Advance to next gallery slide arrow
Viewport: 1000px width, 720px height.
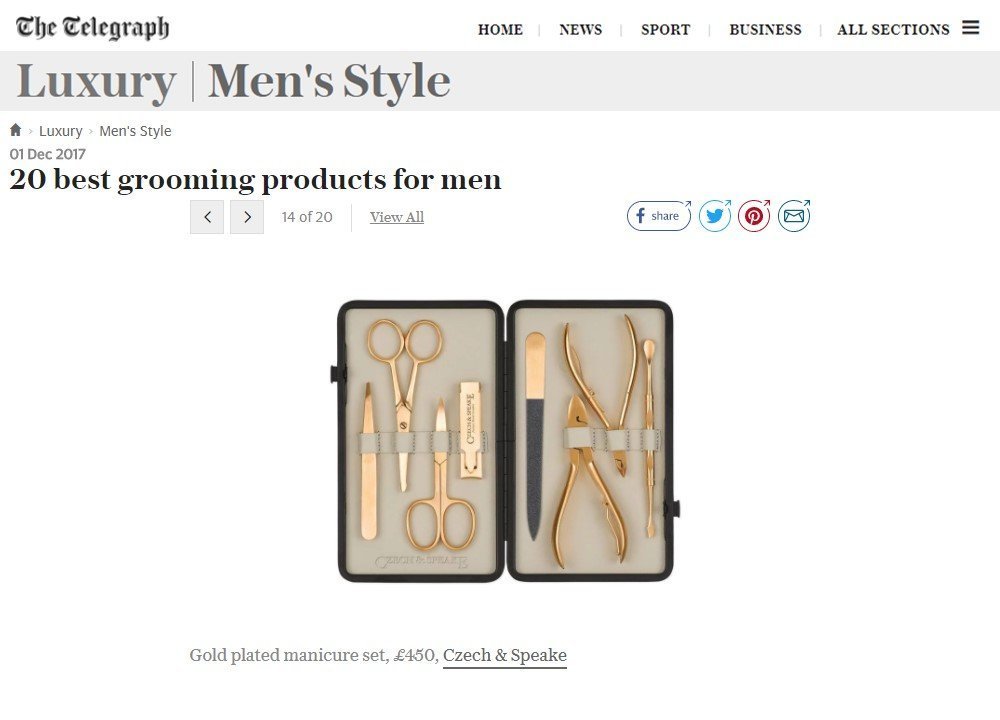247,217
